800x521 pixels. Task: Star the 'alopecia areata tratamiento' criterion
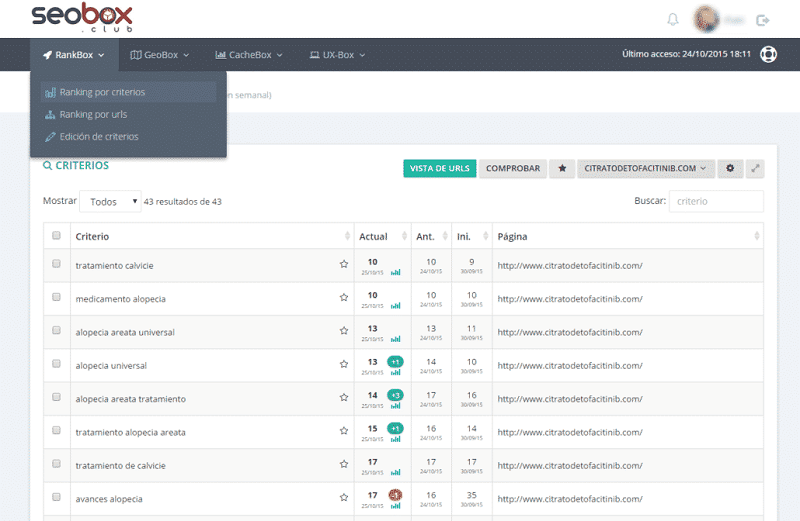tap(344, 398)
